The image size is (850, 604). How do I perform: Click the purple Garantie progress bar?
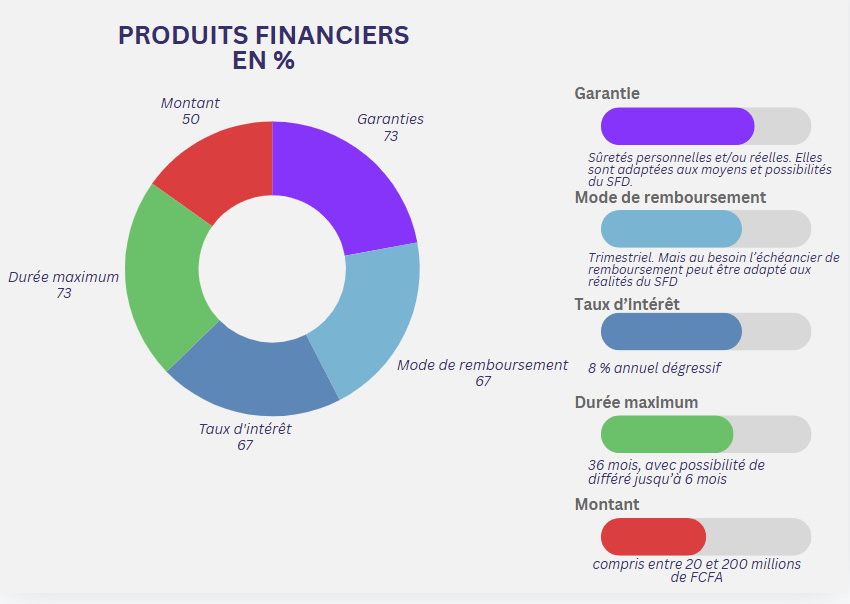pos(677,126)
